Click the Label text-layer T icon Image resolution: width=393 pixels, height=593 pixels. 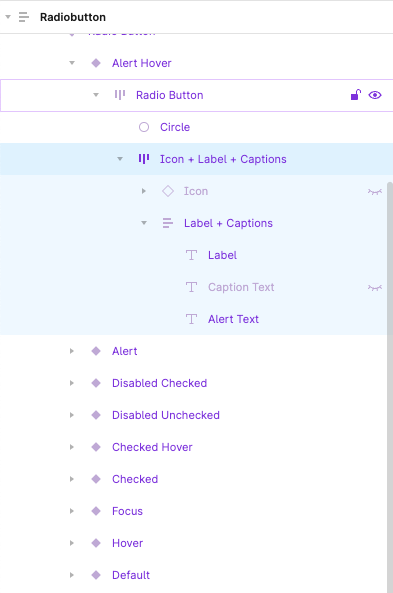(192, 255)
